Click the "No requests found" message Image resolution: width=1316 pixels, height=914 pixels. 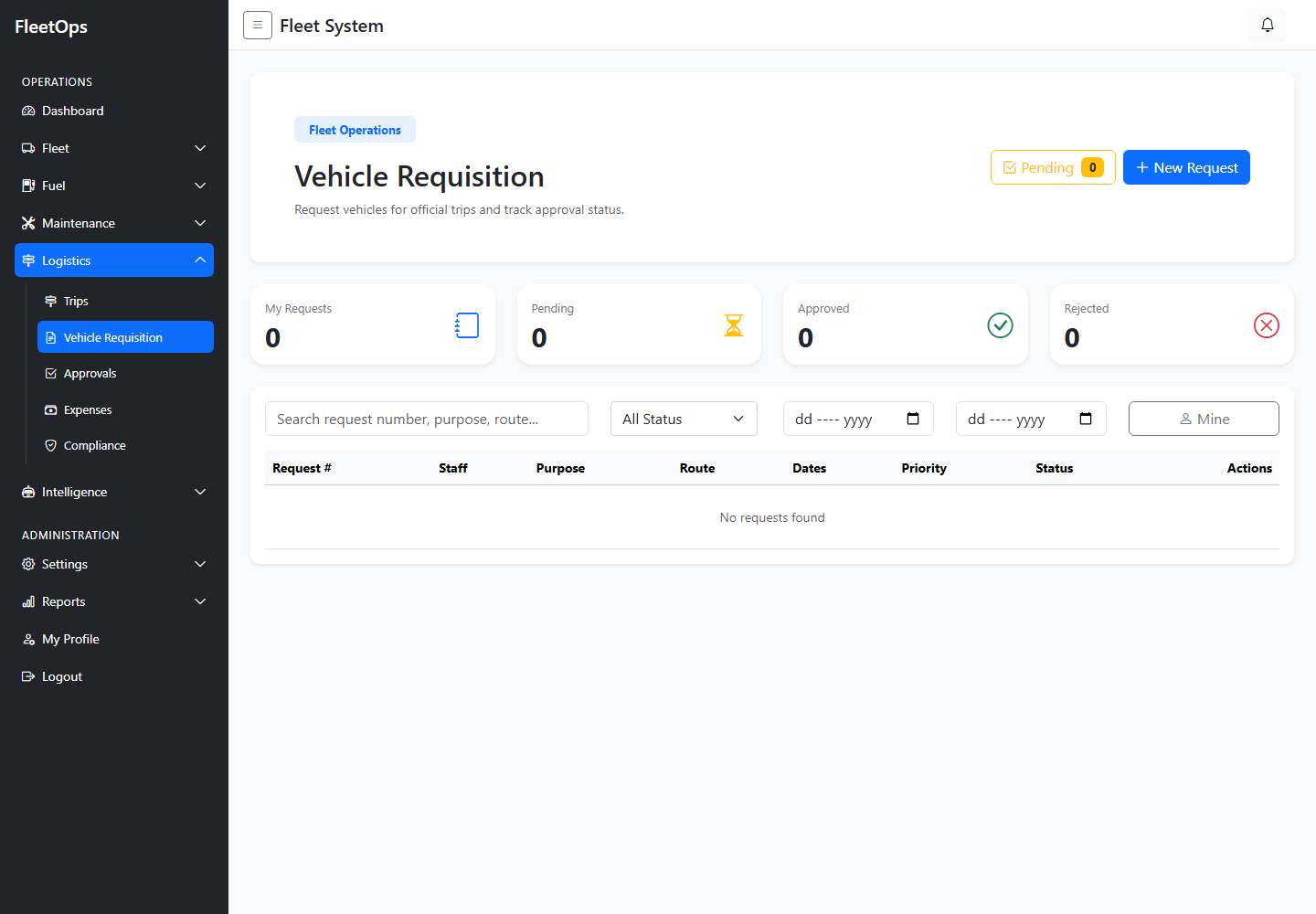(x=772, y=517)
